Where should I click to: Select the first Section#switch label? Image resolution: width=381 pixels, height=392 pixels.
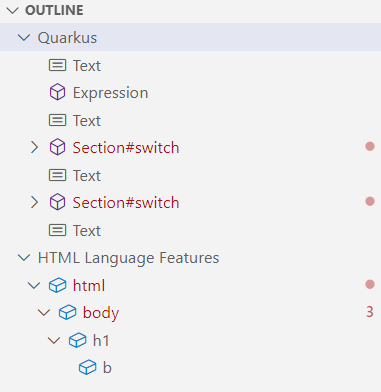[126, 148]
